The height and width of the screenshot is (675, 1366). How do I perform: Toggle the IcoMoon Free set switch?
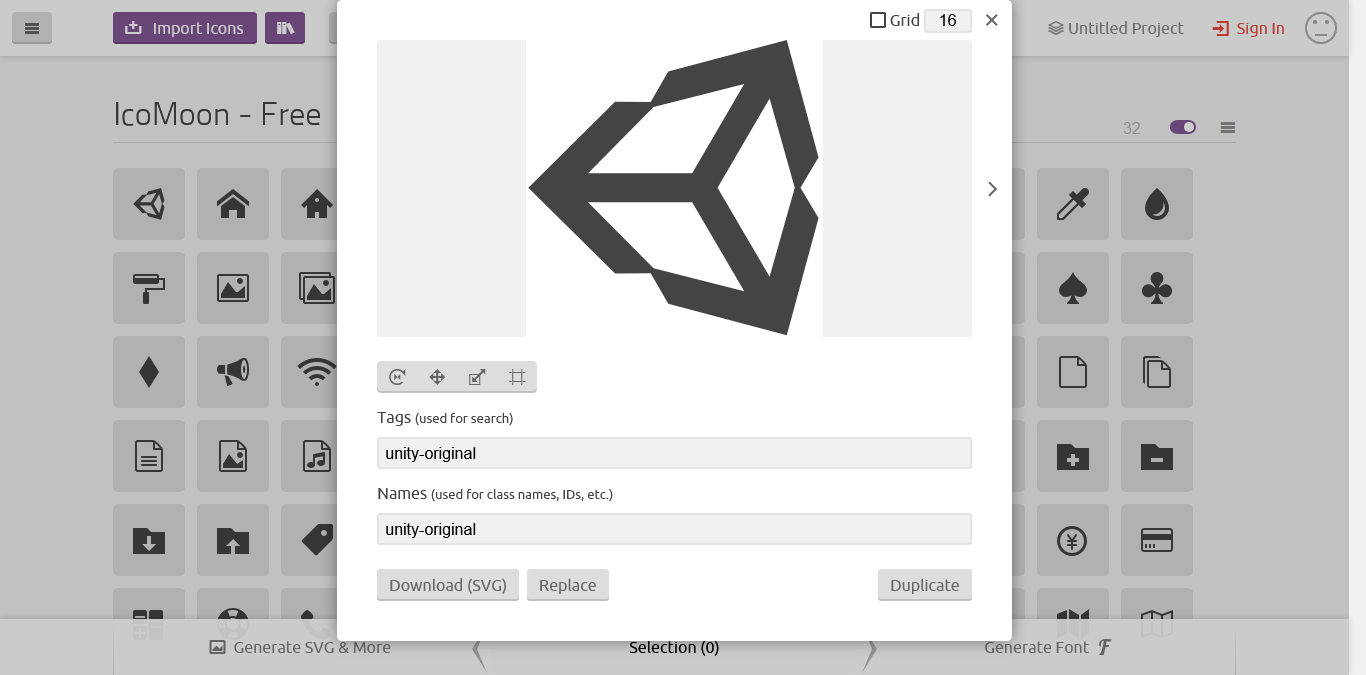(1183, 127)
